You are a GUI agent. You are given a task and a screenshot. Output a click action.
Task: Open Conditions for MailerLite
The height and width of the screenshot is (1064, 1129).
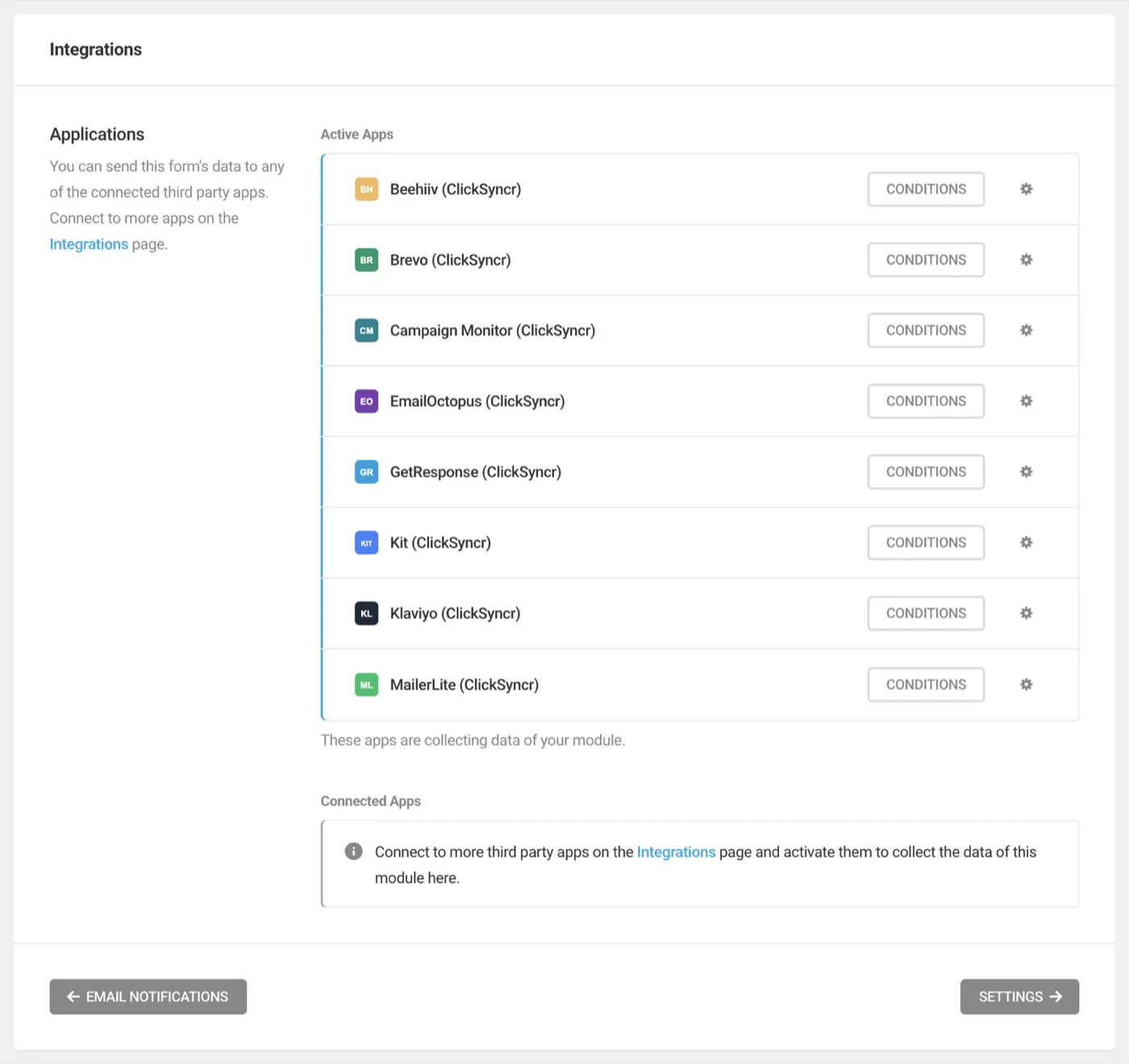pos(926,684)
